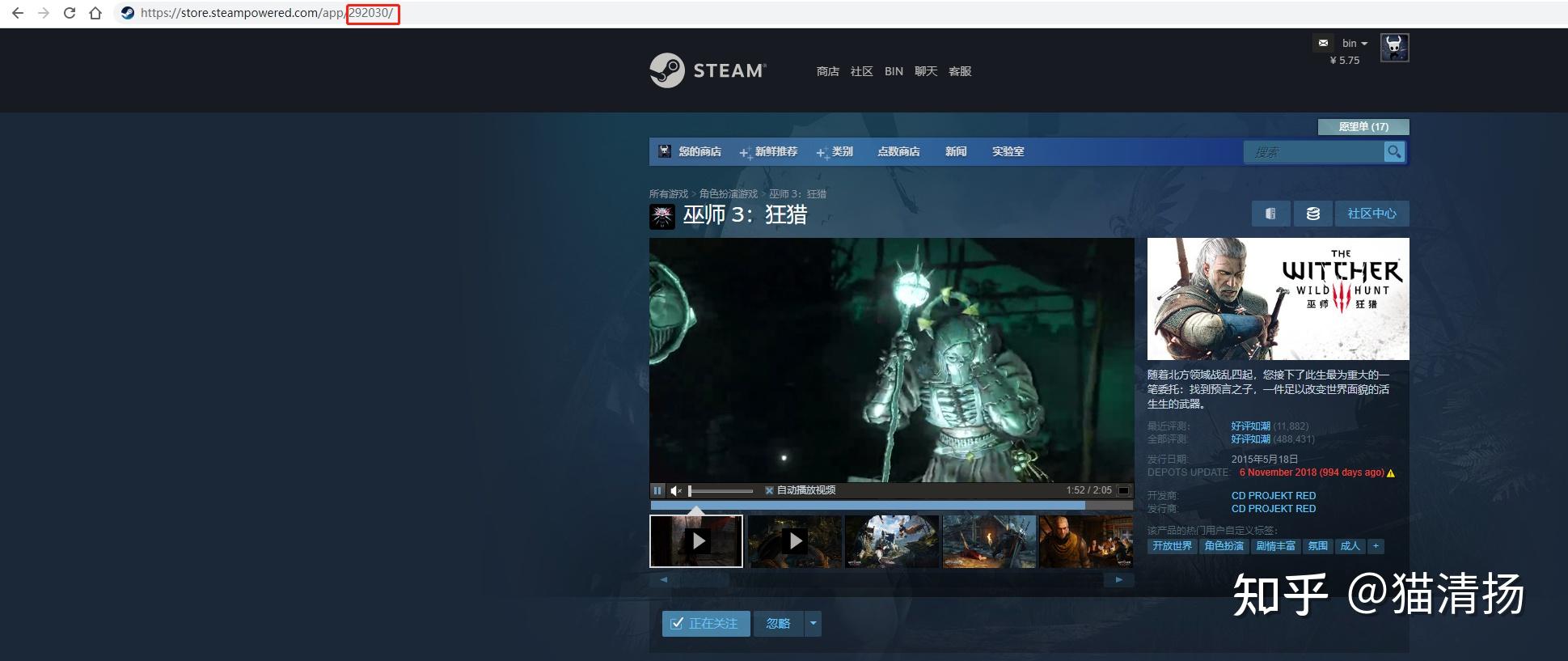Click the trailer video player

click(x=891, y=360)
